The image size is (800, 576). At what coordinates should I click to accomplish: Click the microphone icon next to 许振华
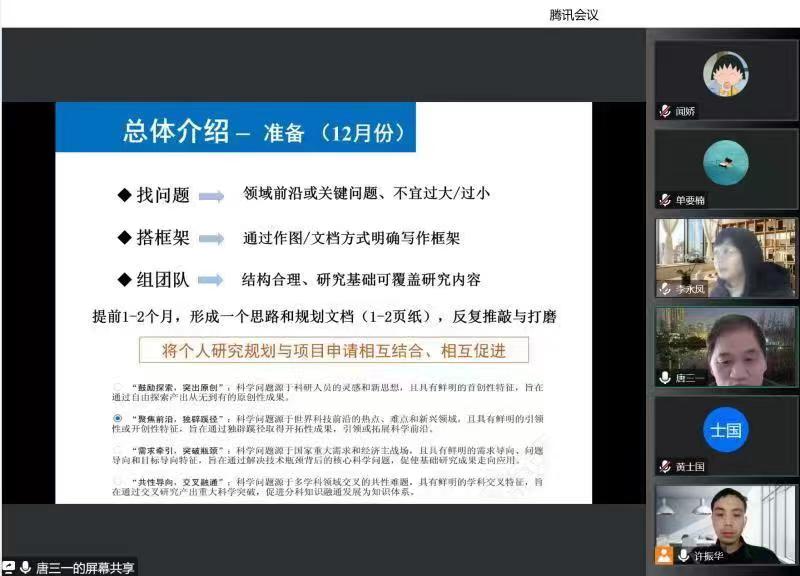[684, 555]
